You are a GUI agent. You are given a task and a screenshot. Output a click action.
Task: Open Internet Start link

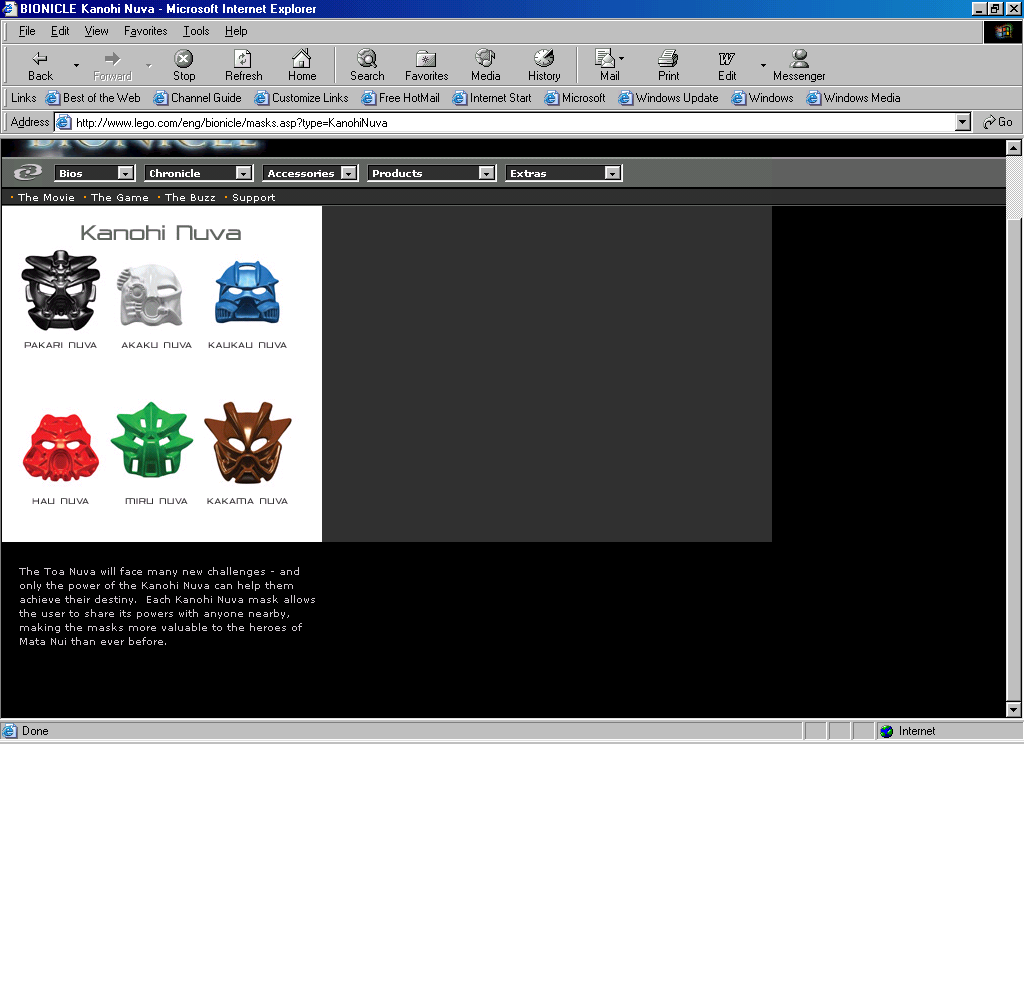pos(492,98)
